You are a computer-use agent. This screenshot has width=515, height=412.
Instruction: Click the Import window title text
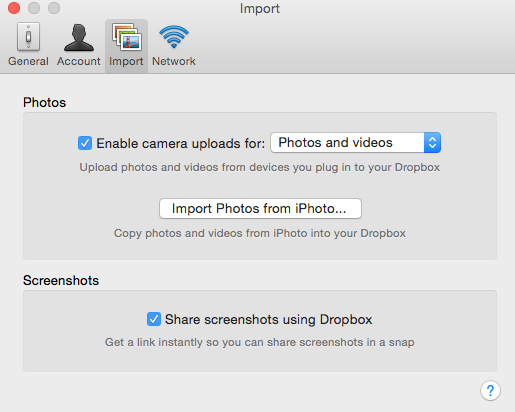coord(260,9)
